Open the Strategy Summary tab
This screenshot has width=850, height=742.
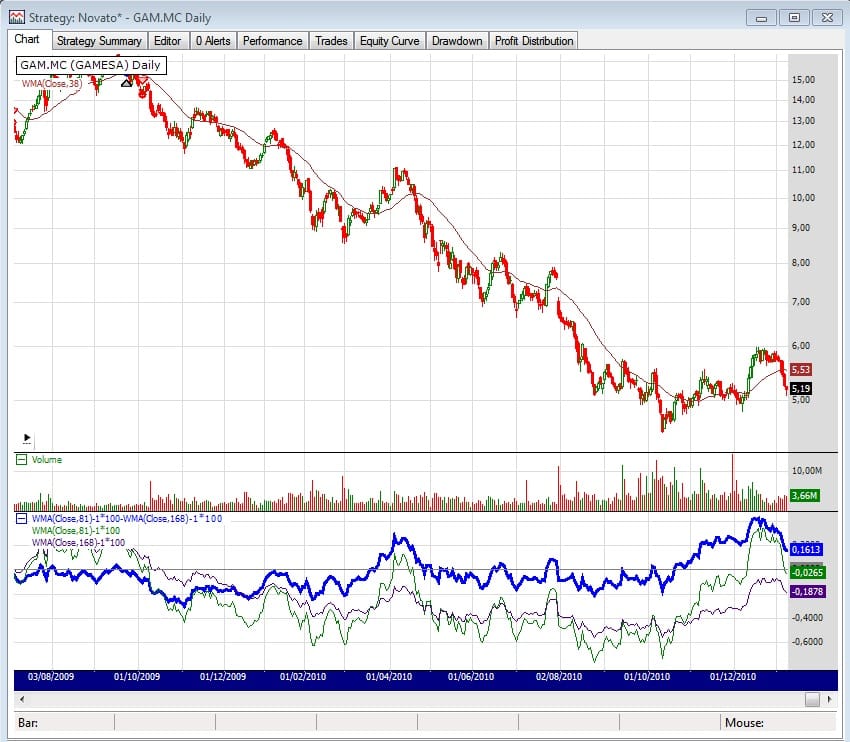98,41
